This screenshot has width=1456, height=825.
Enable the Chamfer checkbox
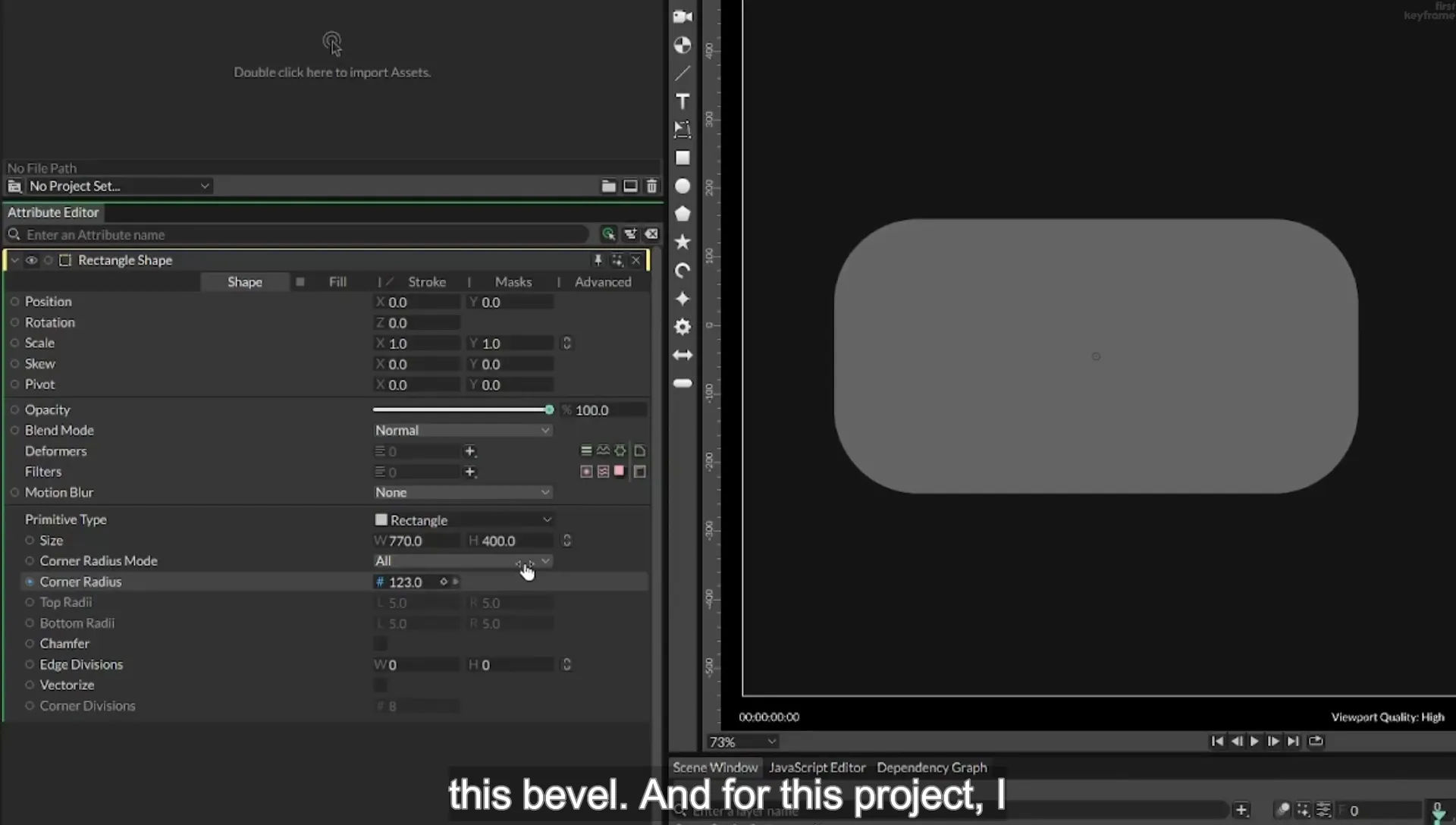click(381, 644)
